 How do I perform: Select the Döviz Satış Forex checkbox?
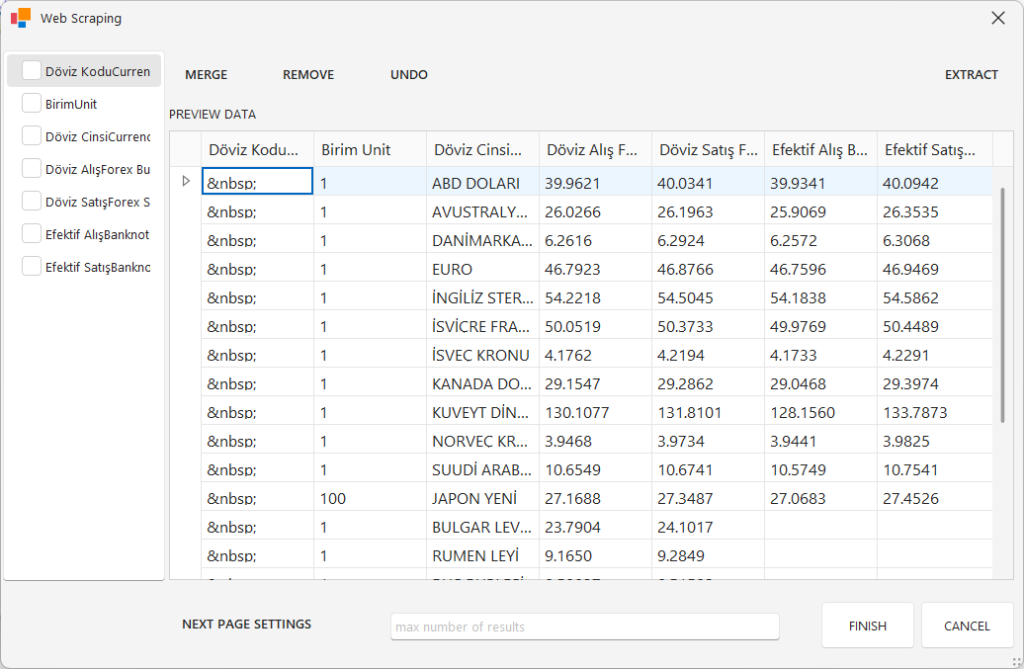[32, 202]
